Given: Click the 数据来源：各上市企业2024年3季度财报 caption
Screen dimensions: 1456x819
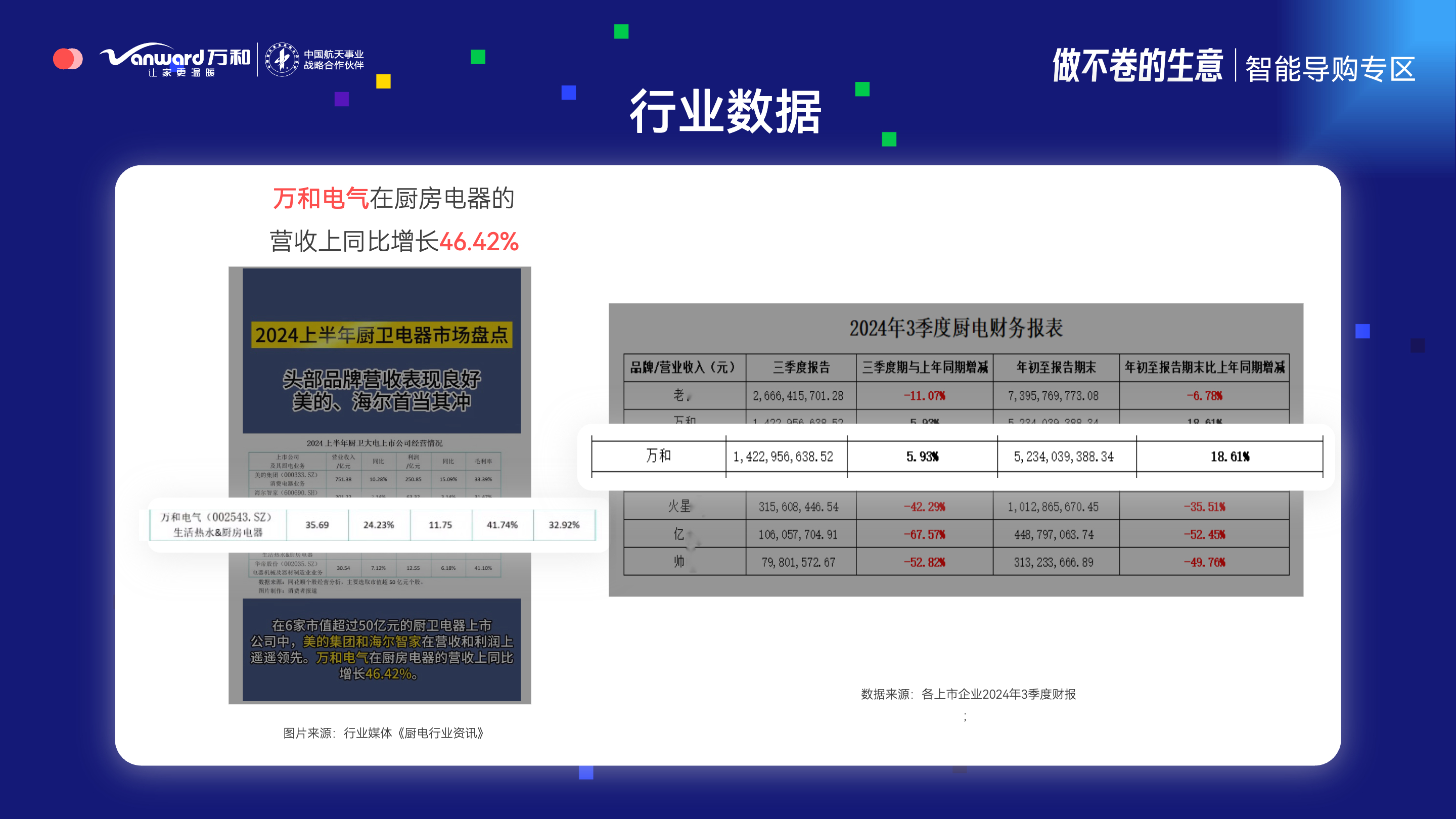Looking at the screenshot, I should coord(968,694).
